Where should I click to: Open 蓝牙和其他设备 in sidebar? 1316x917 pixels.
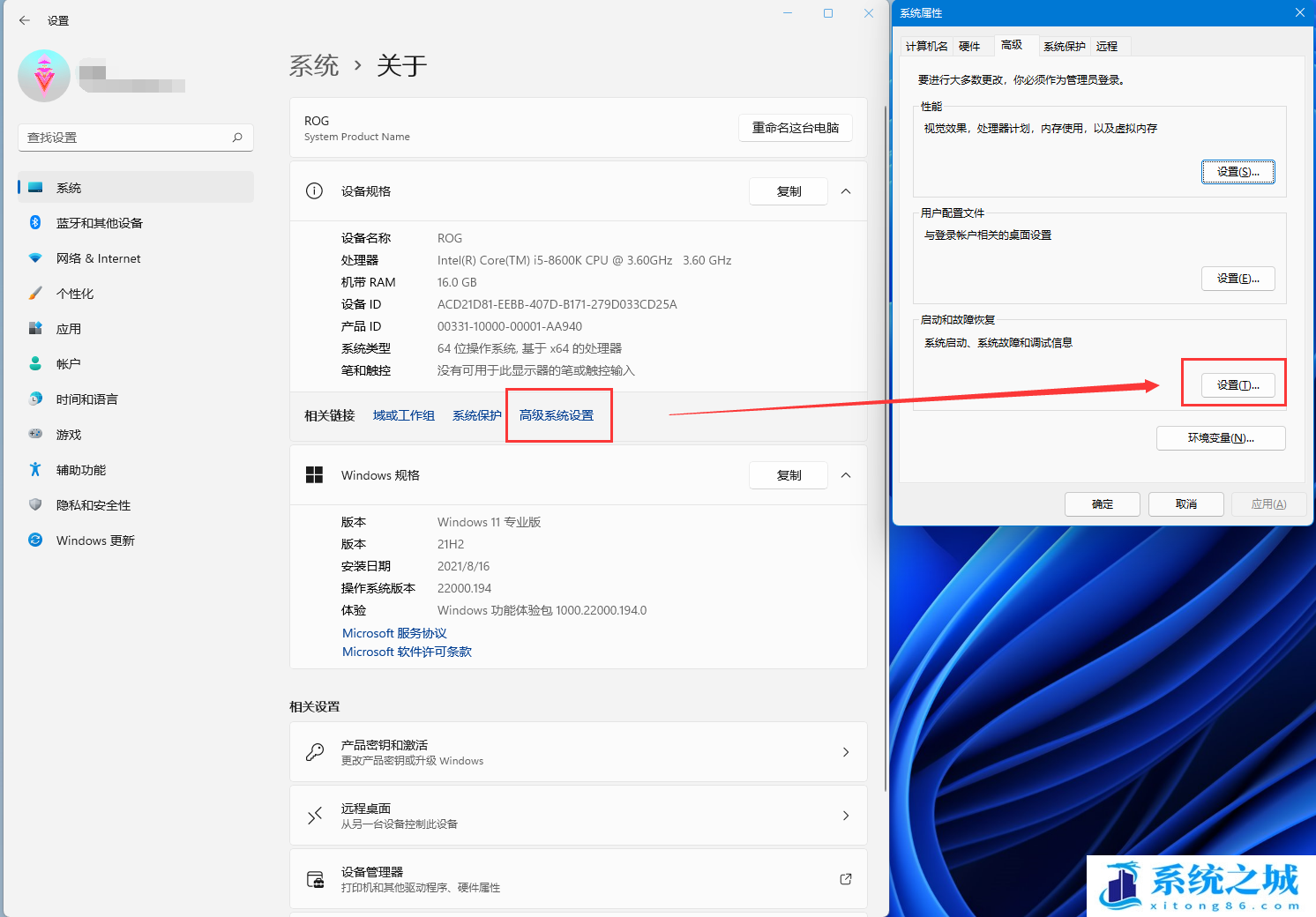(136, 223)
